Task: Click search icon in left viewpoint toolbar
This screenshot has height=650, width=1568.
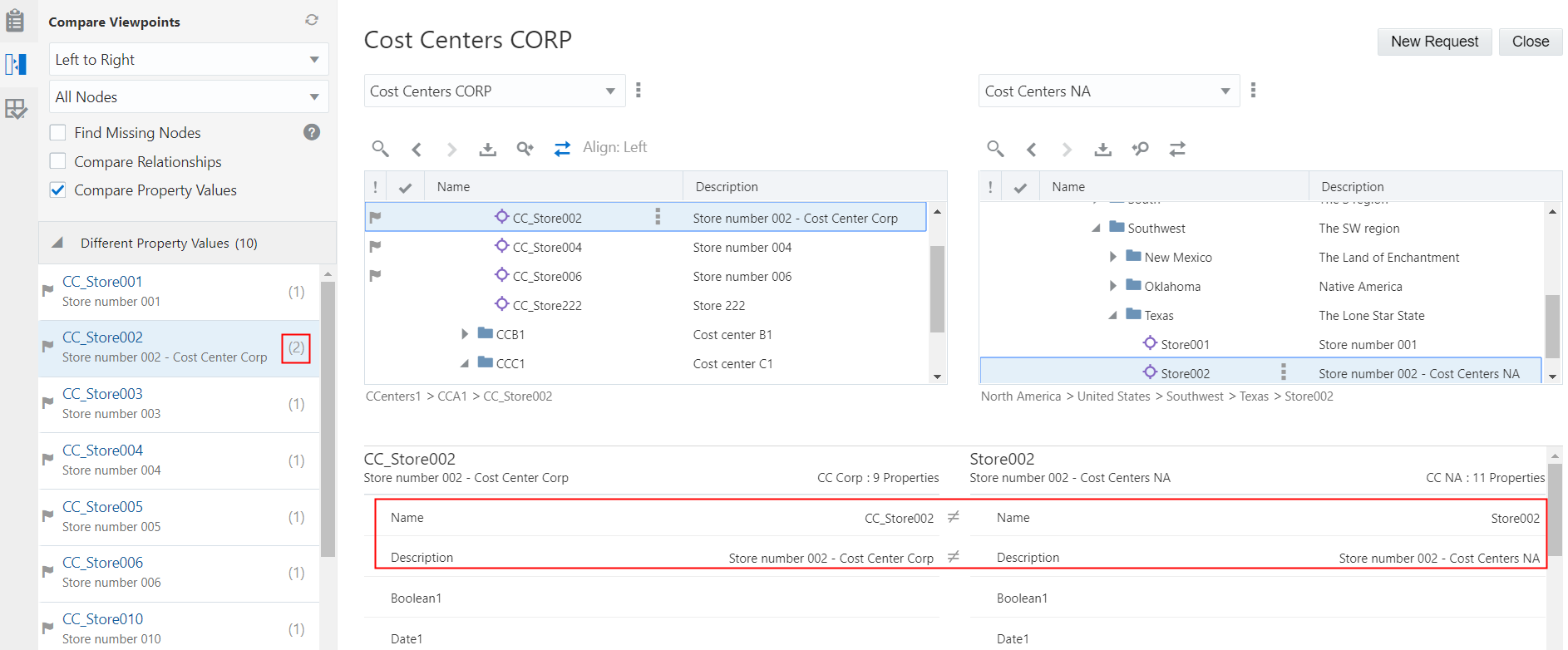Action: pos(380,149)
